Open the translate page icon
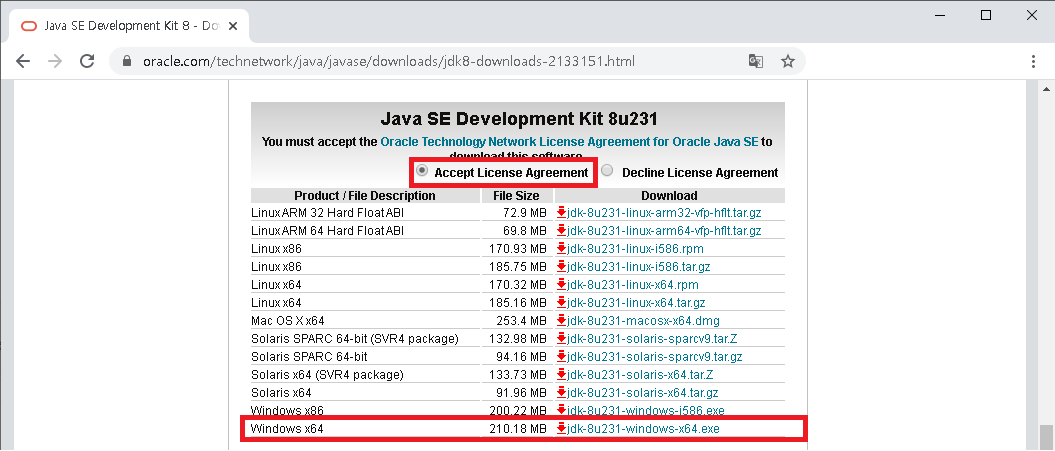This screenshot has width=1055, height=451. [x=756, y=61]
